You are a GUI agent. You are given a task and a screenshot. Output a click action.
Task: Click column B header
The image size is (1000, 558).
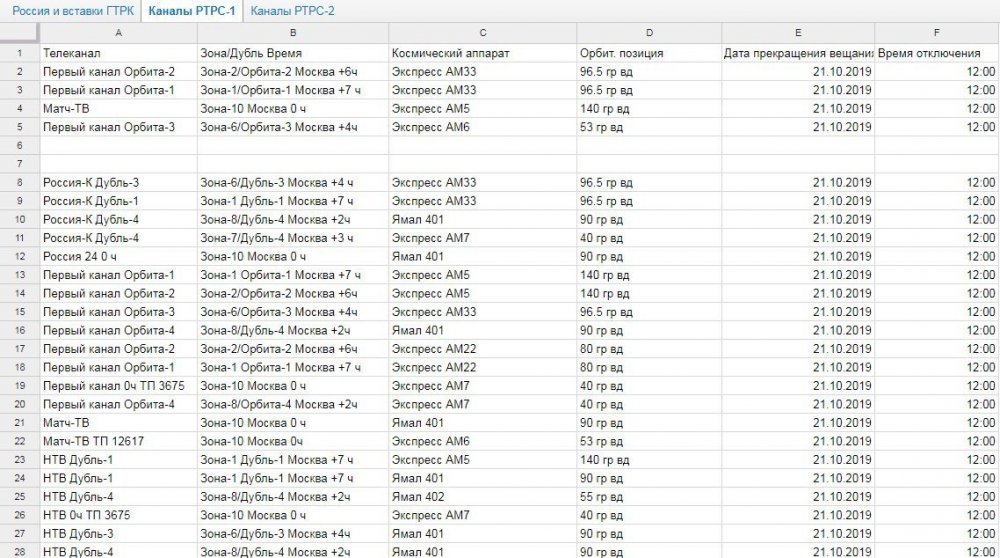pos(292,35)
